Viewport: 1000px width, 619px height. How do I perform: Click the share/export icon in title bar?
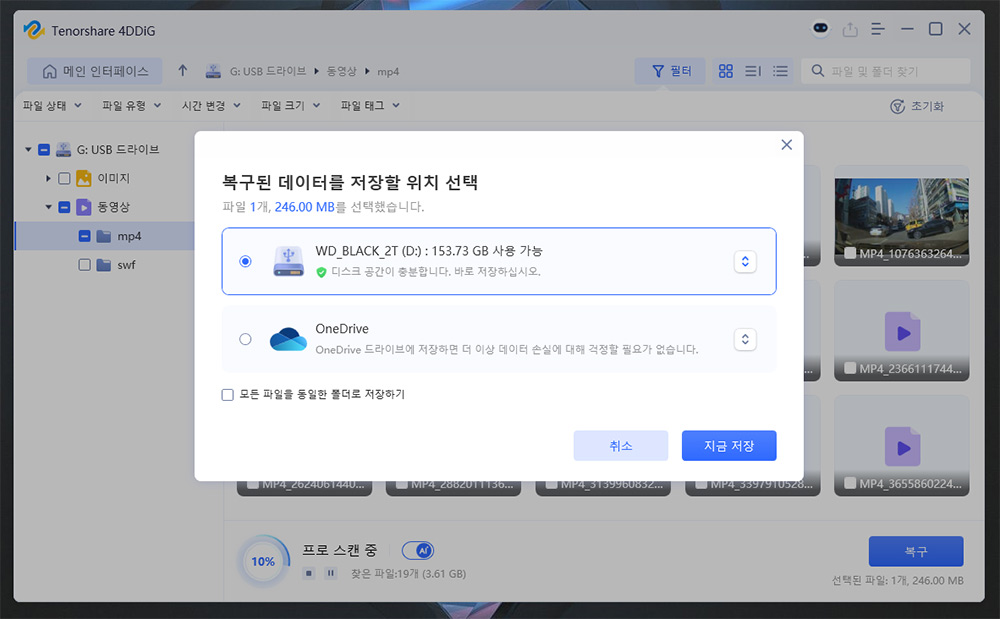pyautogui.click(x=850, y=29)
